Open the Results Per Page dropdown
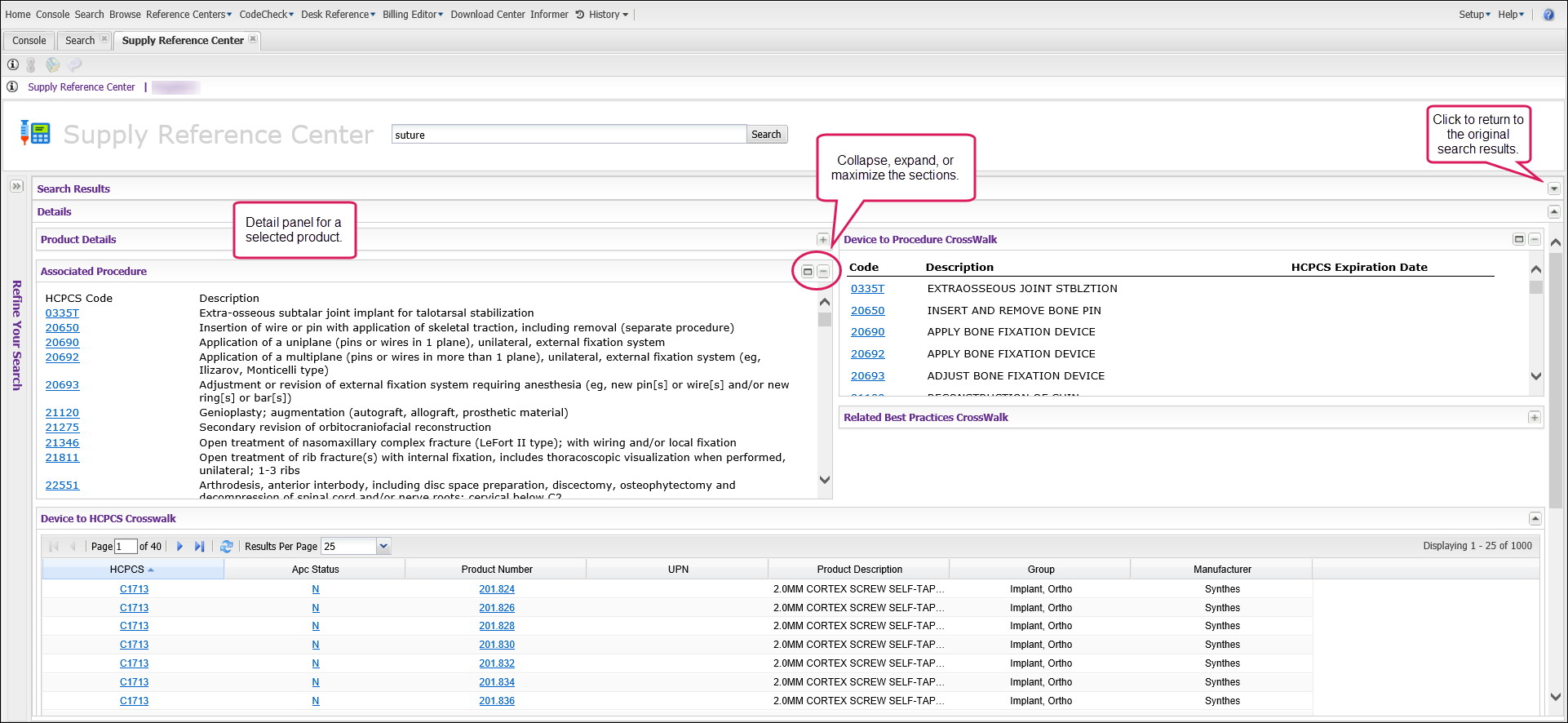1568x723 pixels. pos(383,547)
